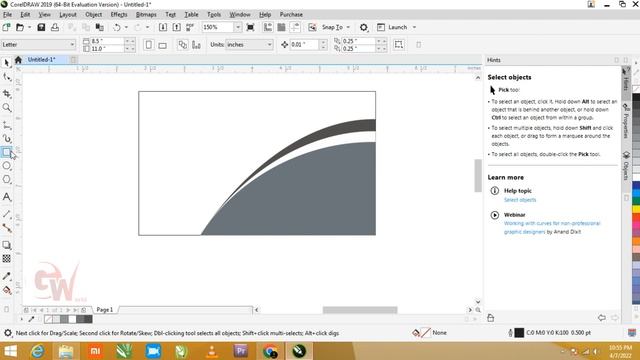The image size is (640, 360).
Task: Set page orientation to Landscape
Action: pyautogui.click(x=162, y=44)
